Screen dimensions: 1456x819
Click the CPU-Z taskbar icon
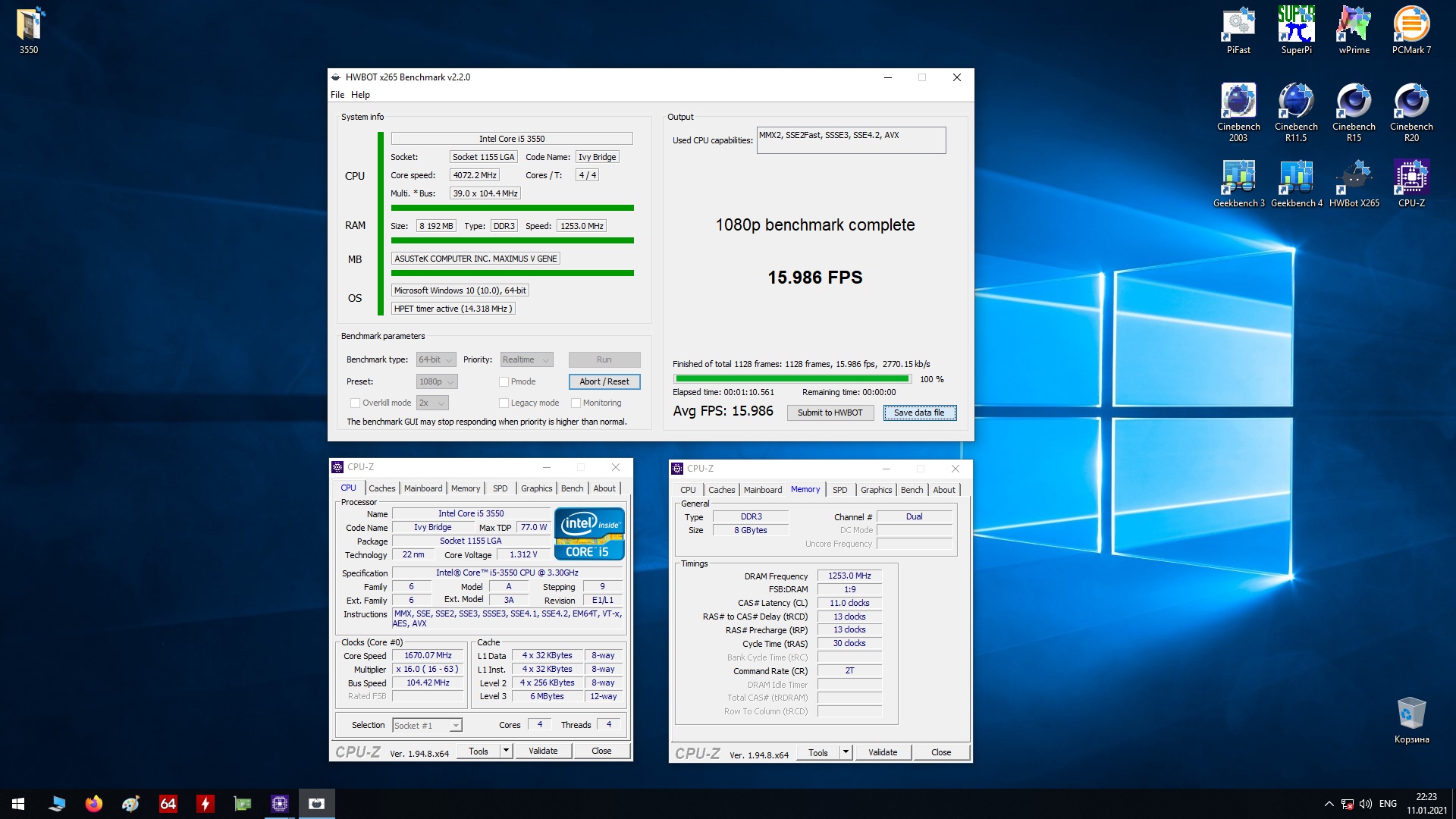280,804
